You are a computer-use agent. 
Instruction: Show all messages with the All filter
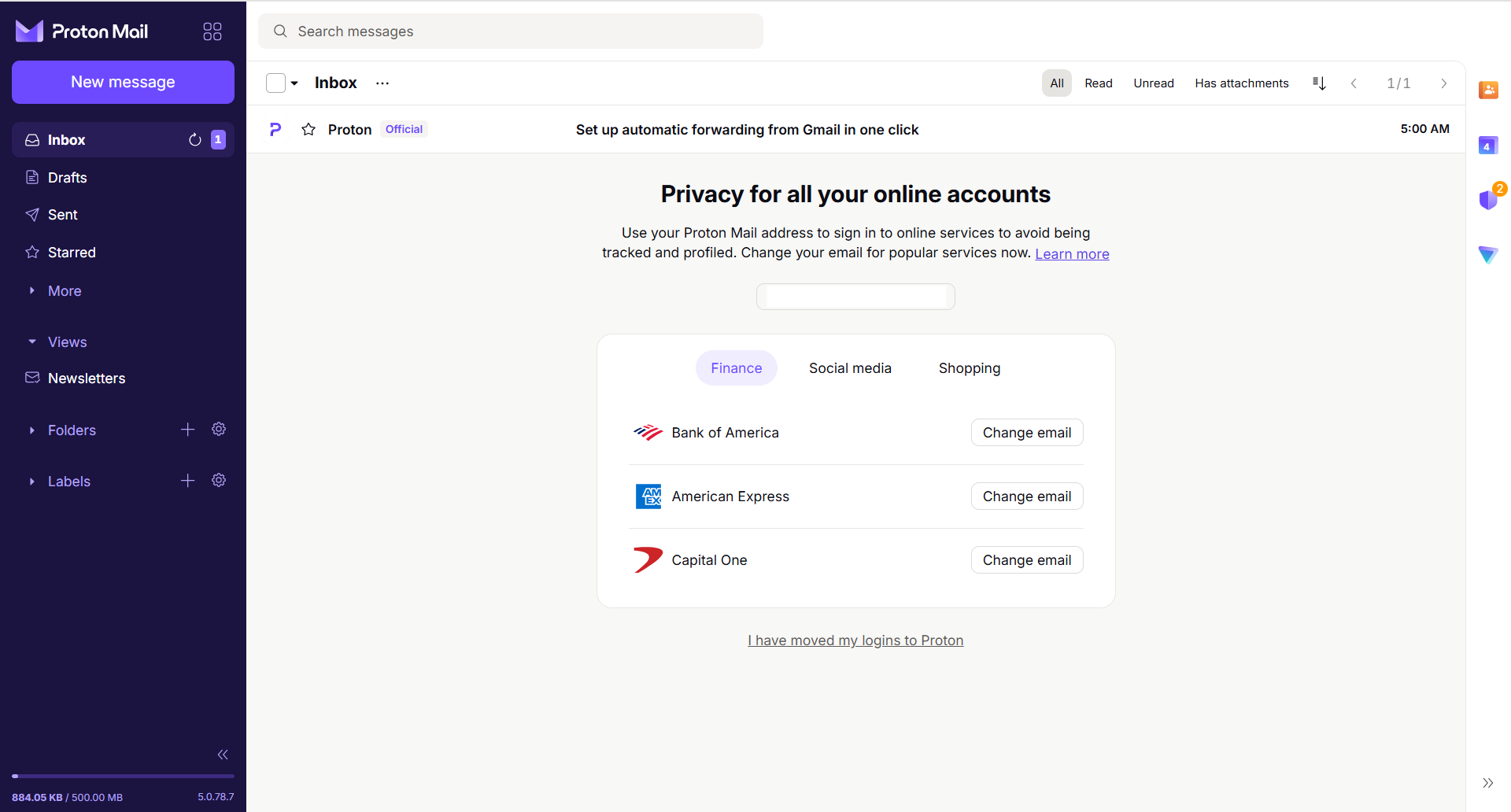click(x=1057, y=83)
